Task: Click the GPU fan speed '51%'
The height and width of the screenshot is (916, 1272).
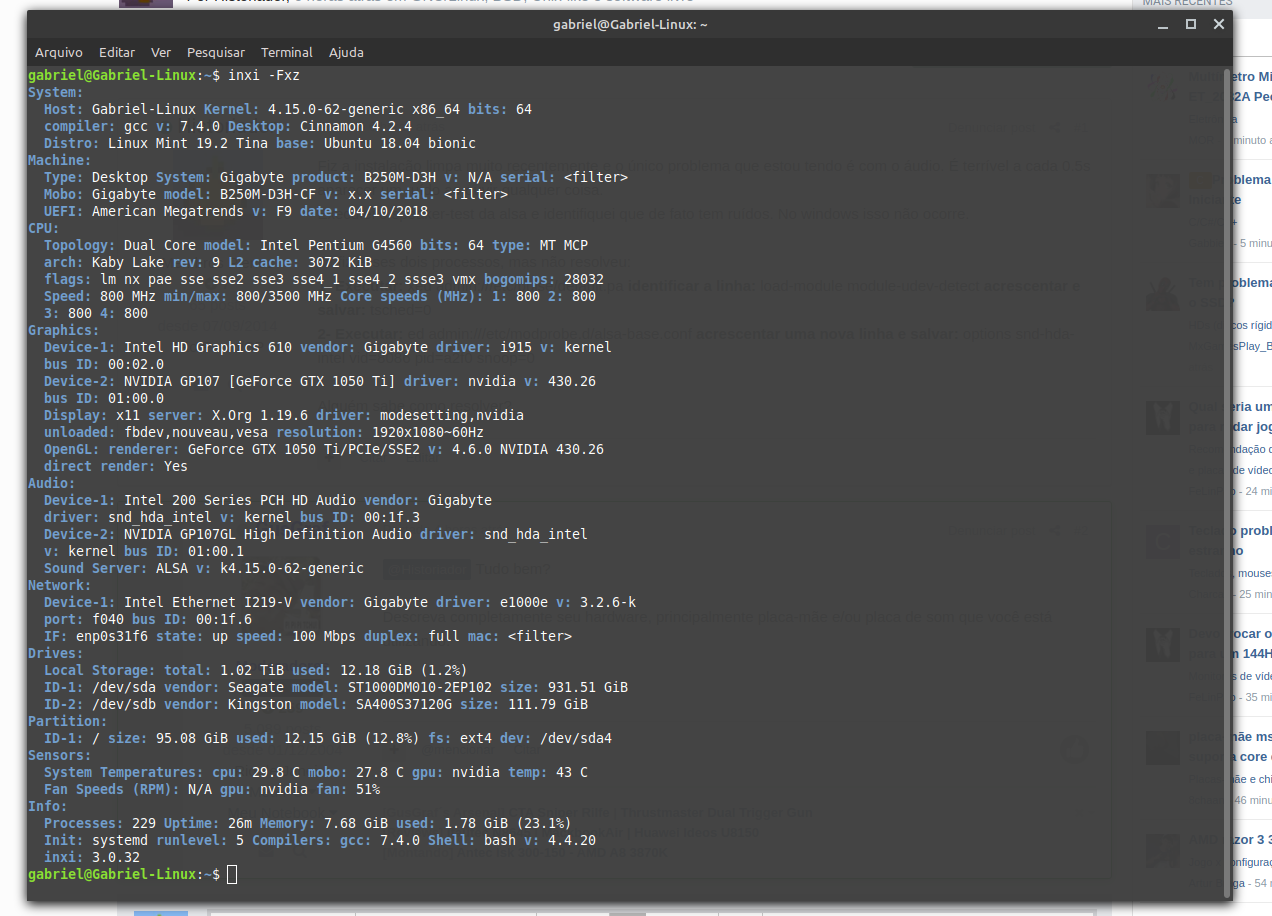Action: [368, 789]
